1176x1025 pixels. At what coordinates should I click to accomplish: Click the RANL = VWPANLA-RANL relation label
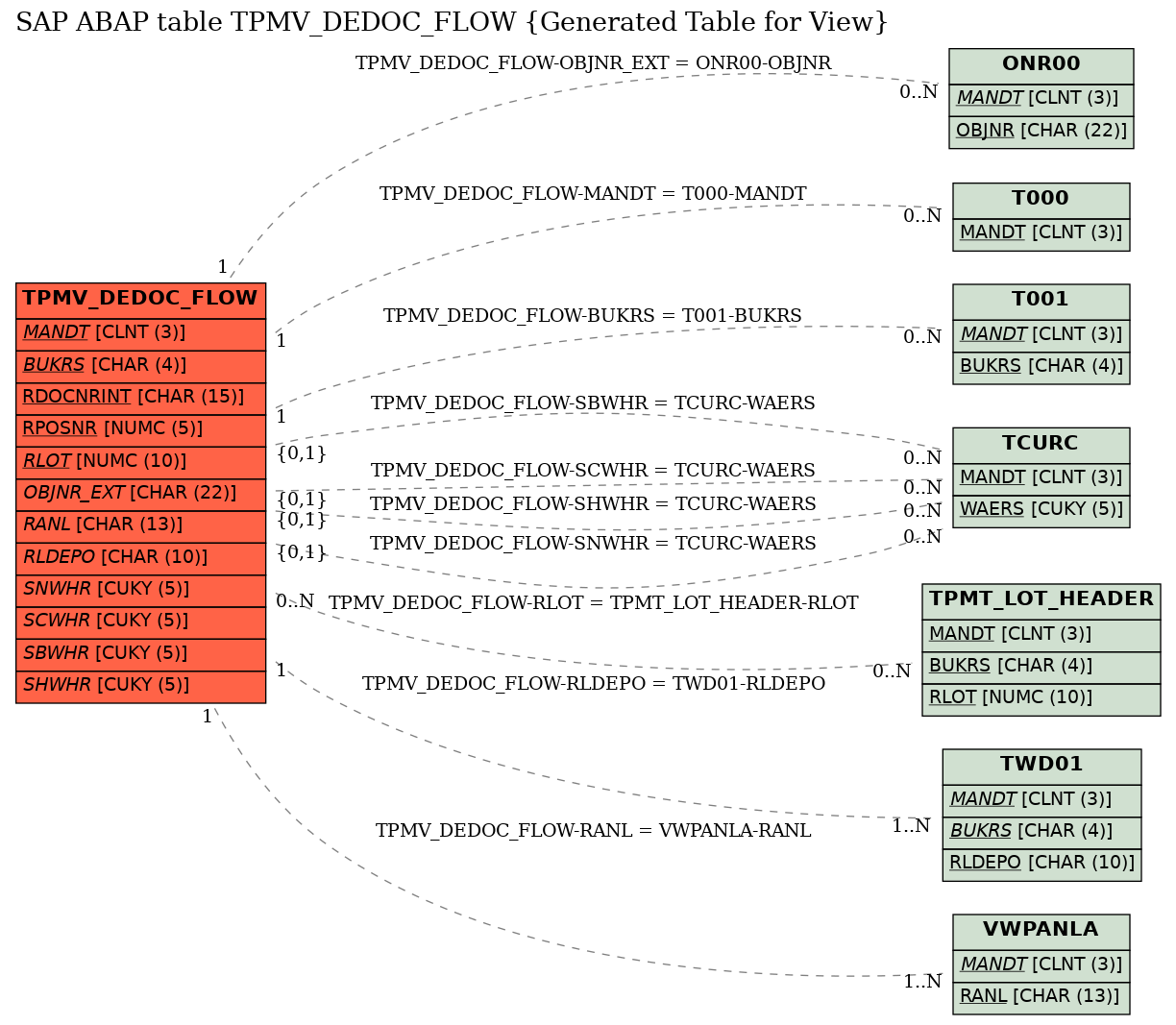[593, 831]
